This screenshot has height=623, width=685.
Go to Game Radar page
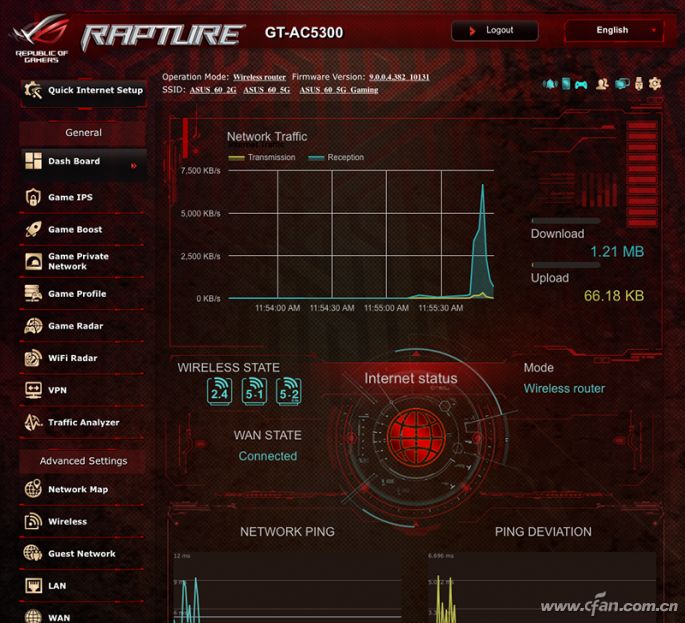coord(83,326)
